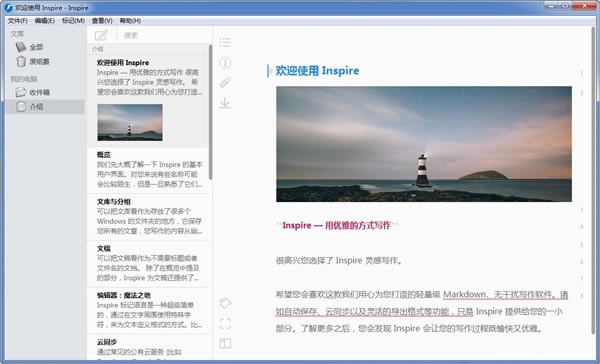Select the 概览 note in list

[148, 170]
